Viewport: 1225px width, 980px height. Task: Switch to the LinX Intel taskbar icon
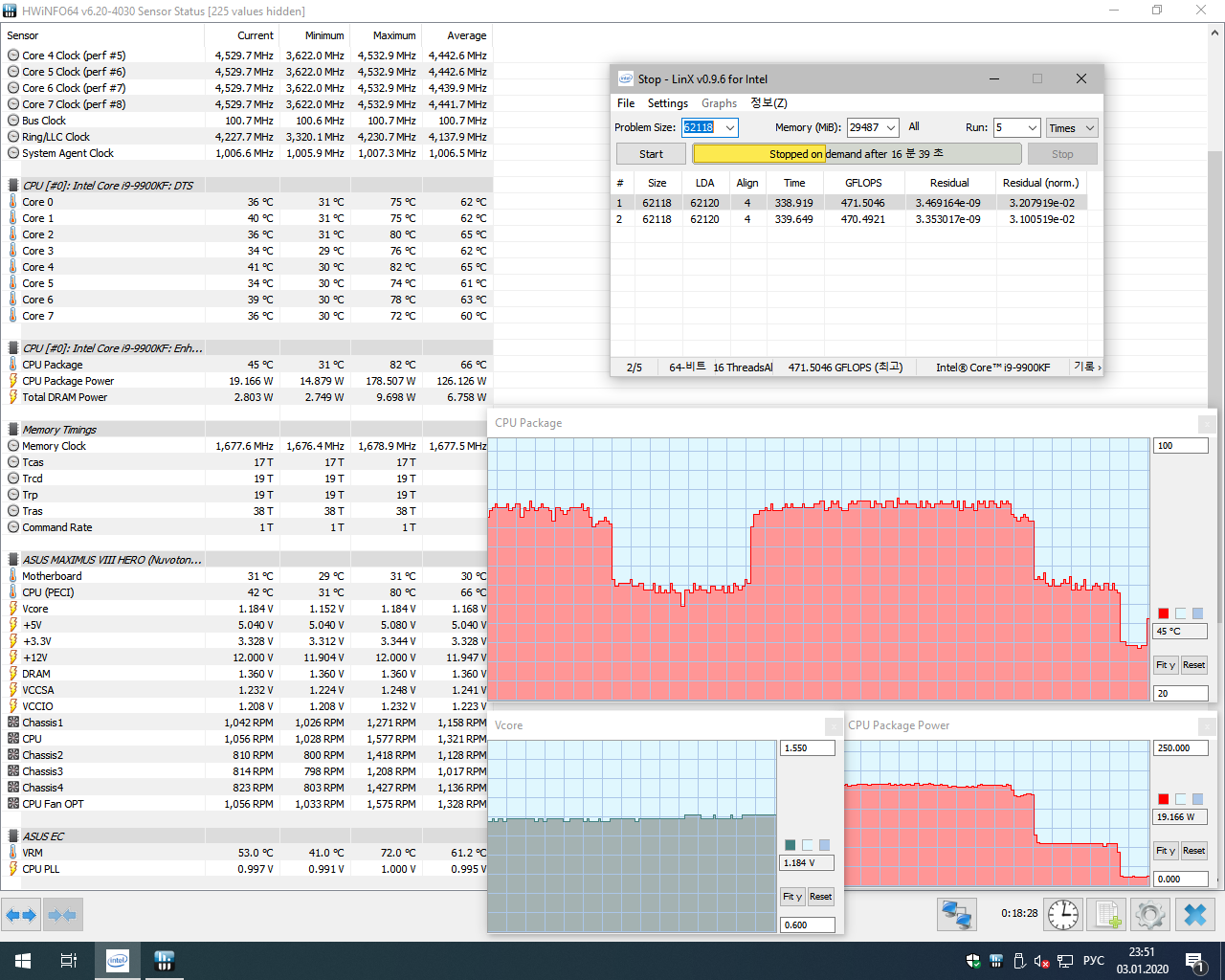click(118, 961)
